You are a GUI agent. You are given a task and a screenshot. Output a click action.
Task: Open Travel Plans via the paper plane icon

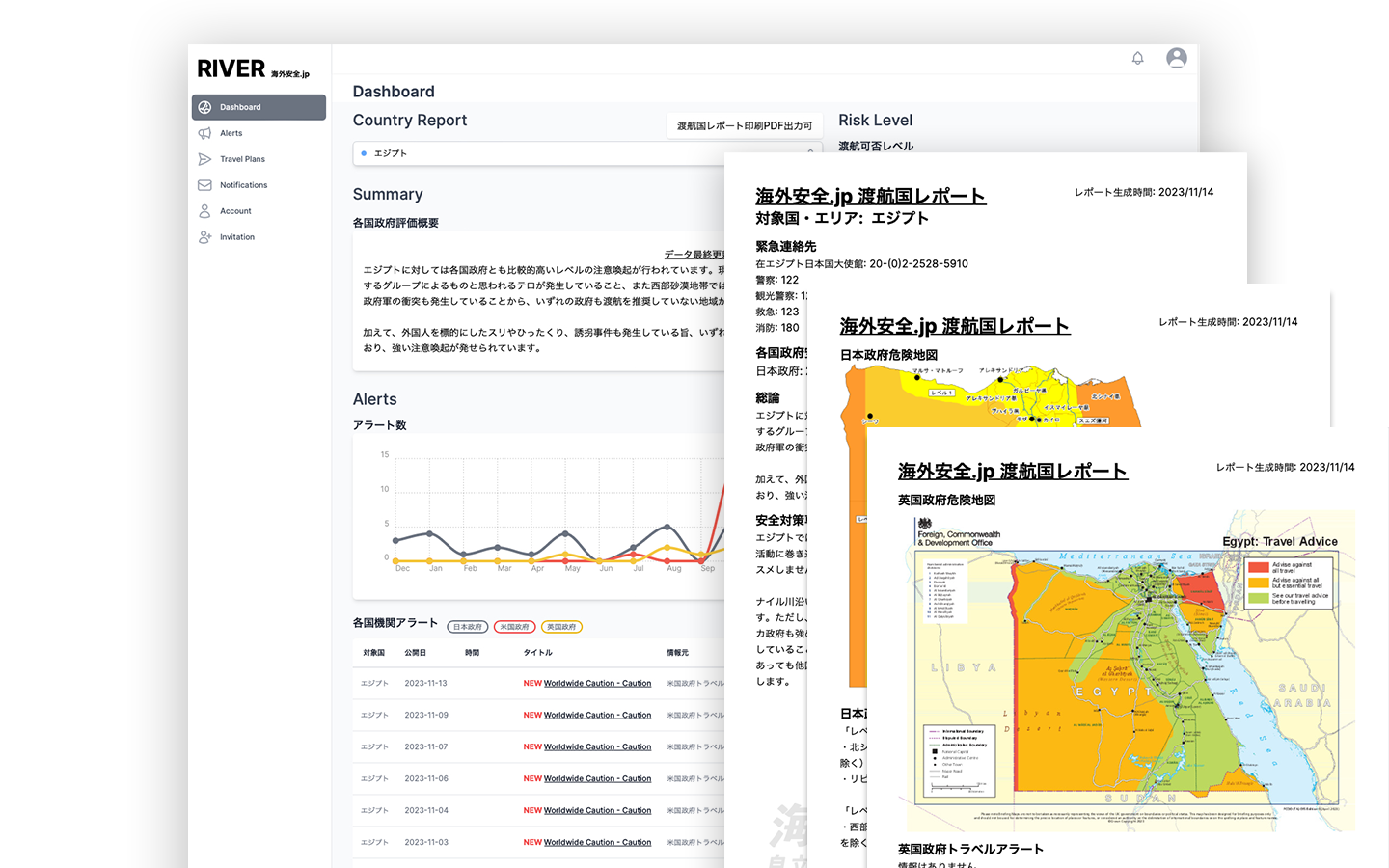point(204,158)
